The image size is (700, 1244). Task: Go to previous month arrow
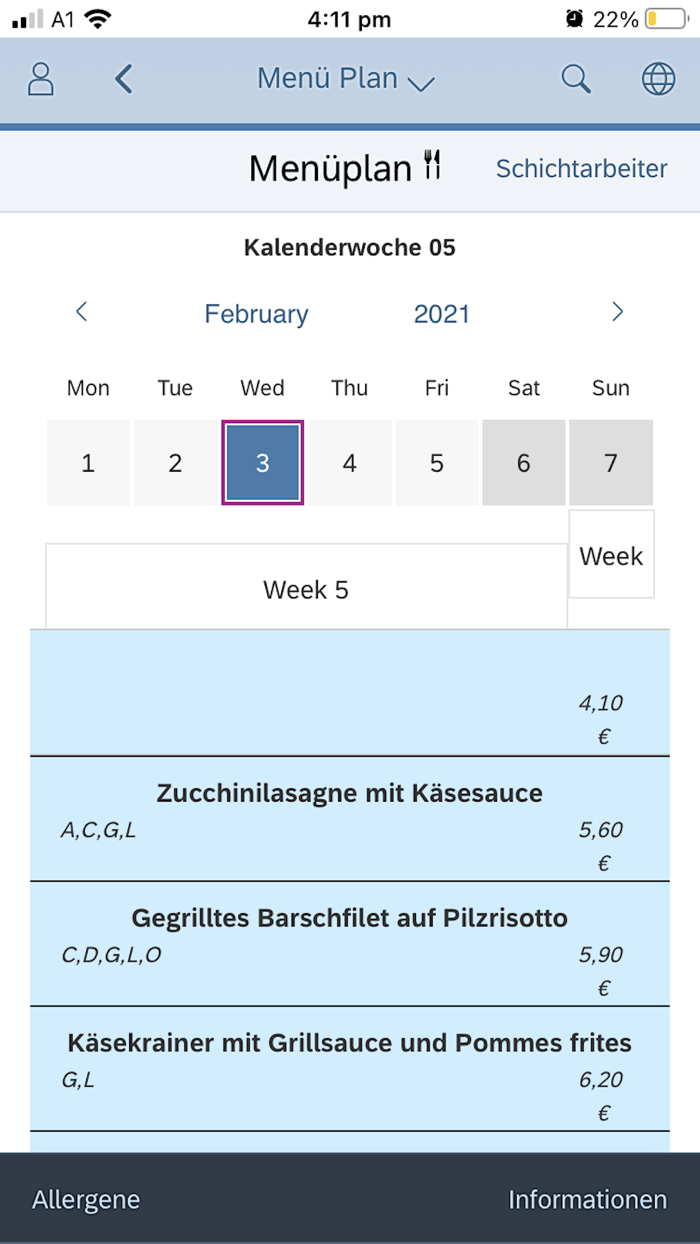[82, 313]
